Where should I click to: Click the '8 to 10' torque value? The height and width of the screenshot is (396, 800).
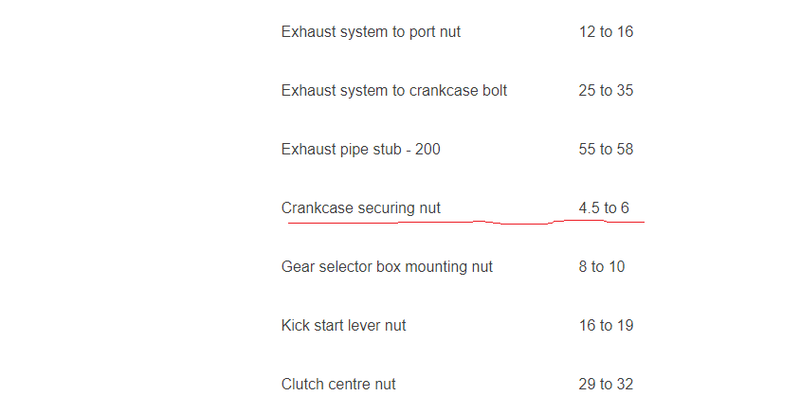[602, 266]
